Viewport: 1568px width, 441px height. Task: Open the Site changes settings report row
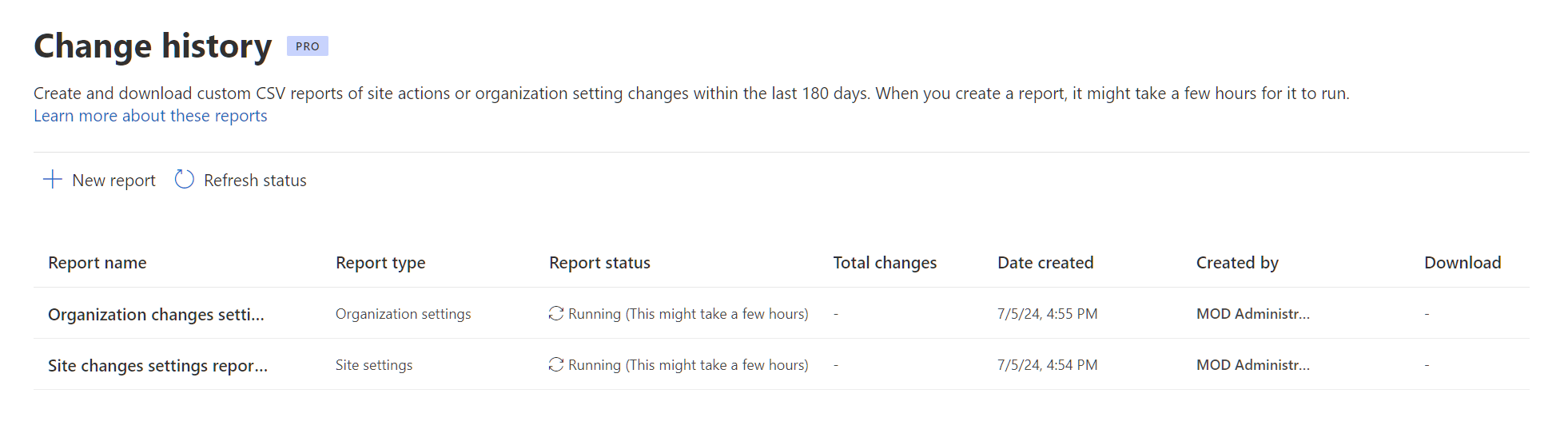(157, 366)
